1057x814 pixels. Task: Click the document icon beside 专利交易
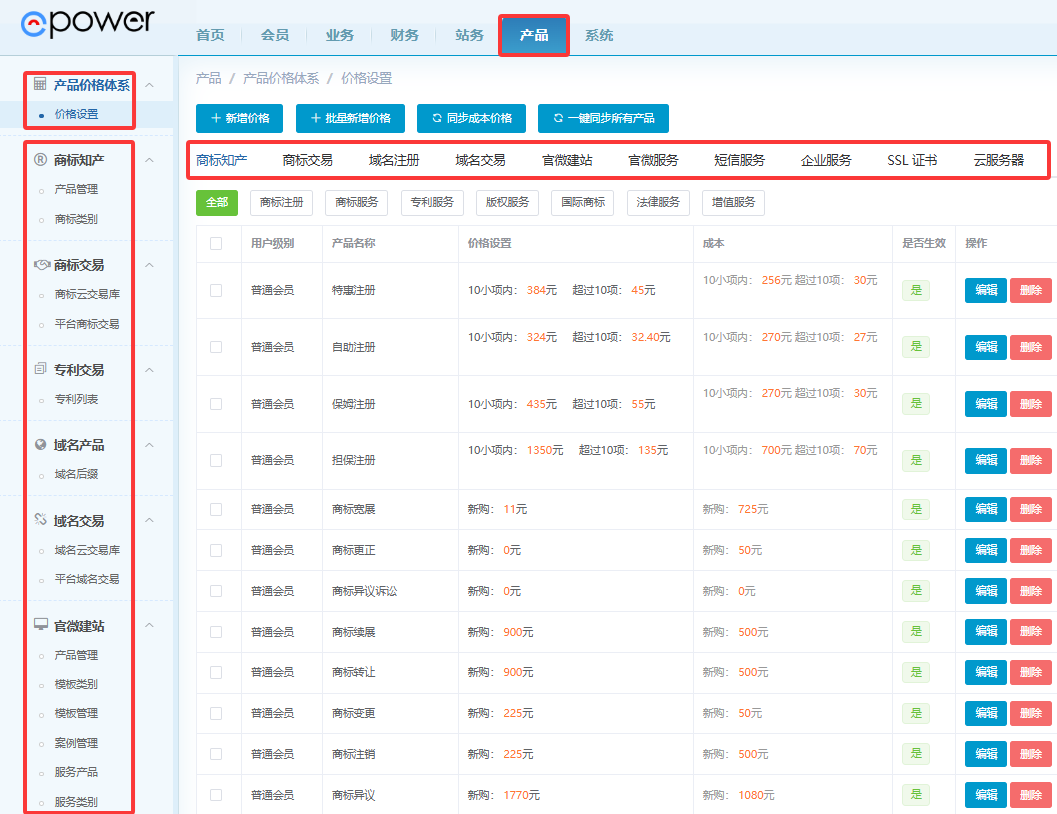pyautogui.click(x=40, y=369)
